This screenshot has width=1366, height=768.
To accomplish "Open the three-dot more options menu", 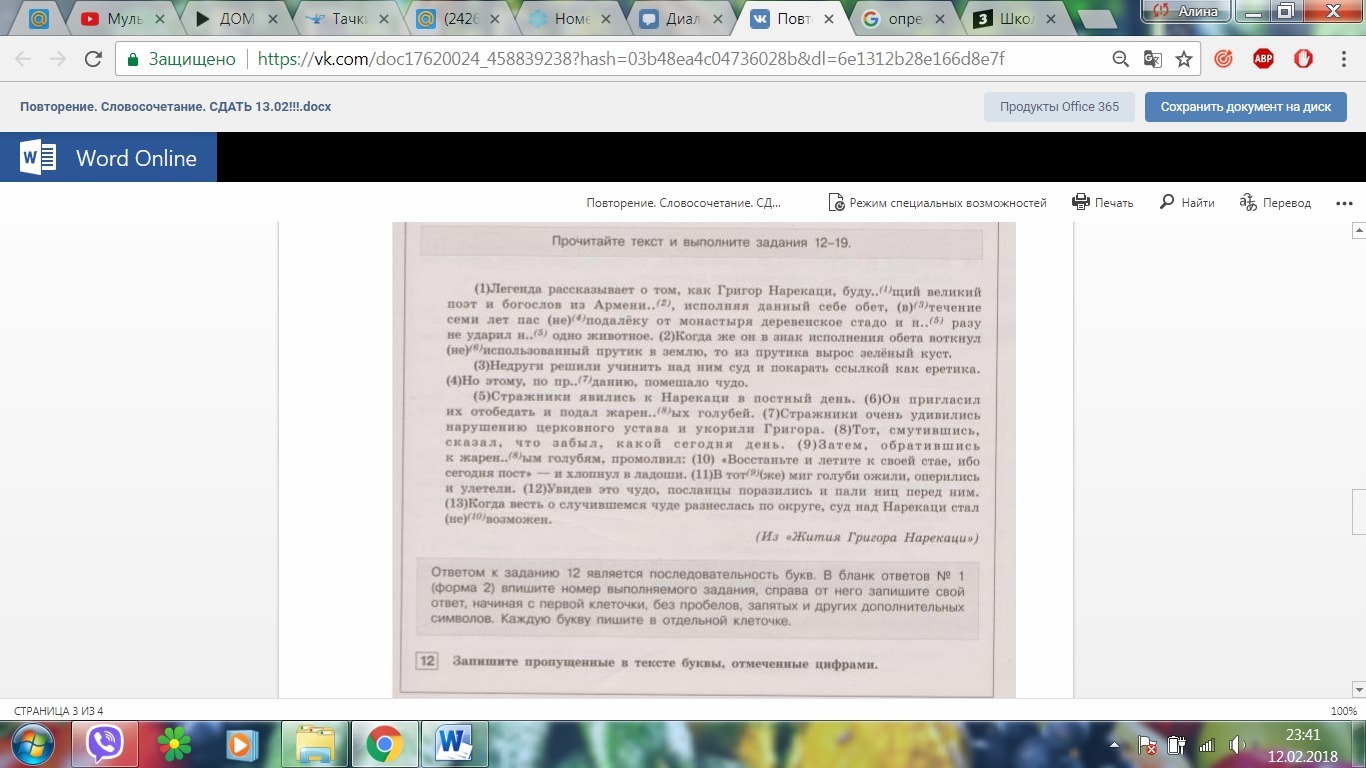I will click(x=1343, y=203).
